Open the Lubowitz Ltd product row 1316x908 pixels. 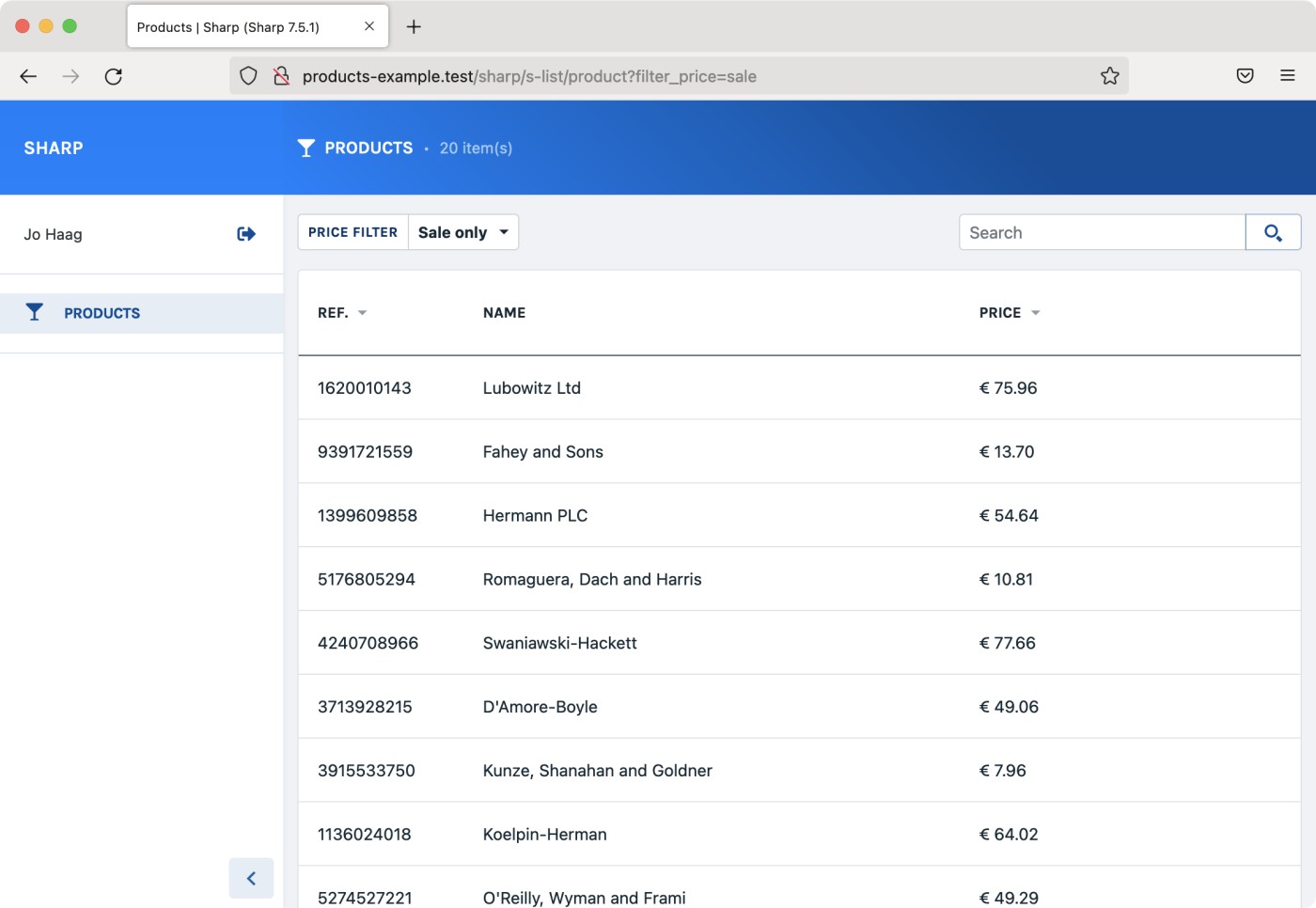click(x=531, y=388)
